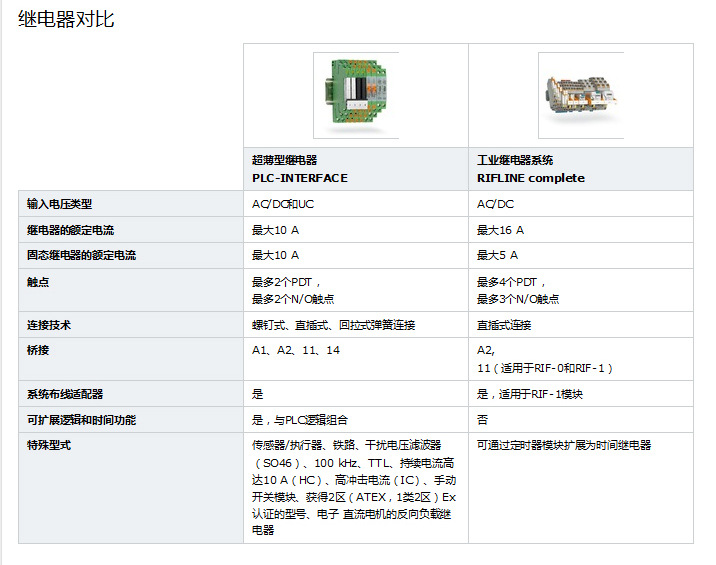
Task: Click the 触点 row header
Action: coord(38,283)
